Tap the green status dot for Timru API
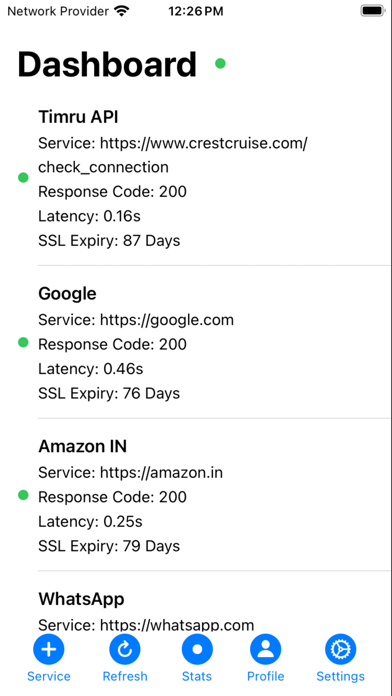Image resolution: width=392 pixels, height=696 pixels. [23, 178]
